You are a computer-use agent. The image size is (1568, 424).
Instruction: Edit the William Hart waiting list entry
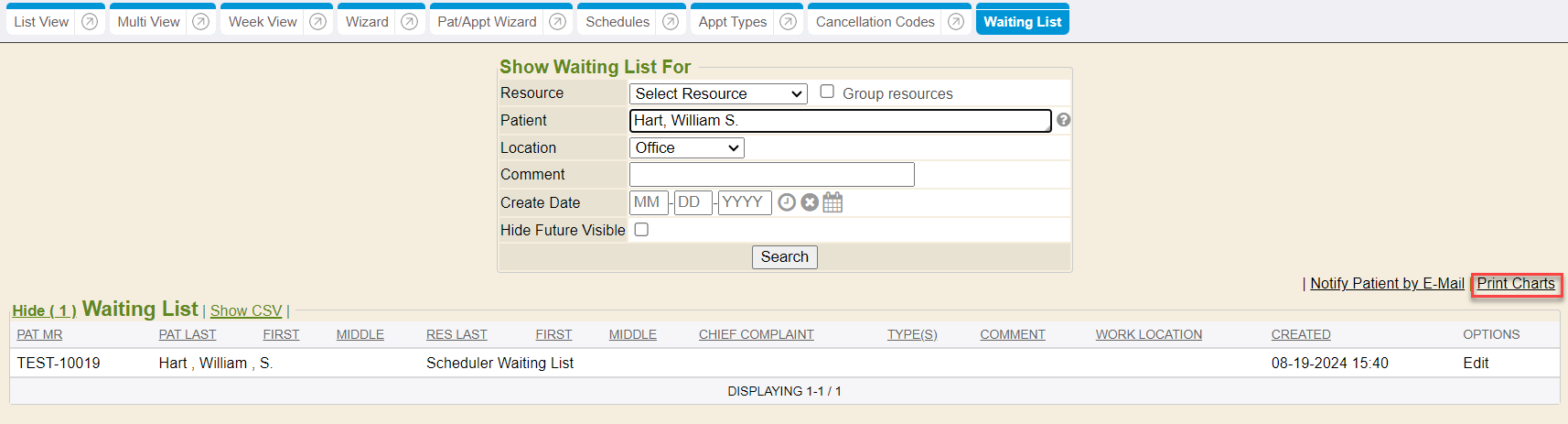coord(1476,363)
